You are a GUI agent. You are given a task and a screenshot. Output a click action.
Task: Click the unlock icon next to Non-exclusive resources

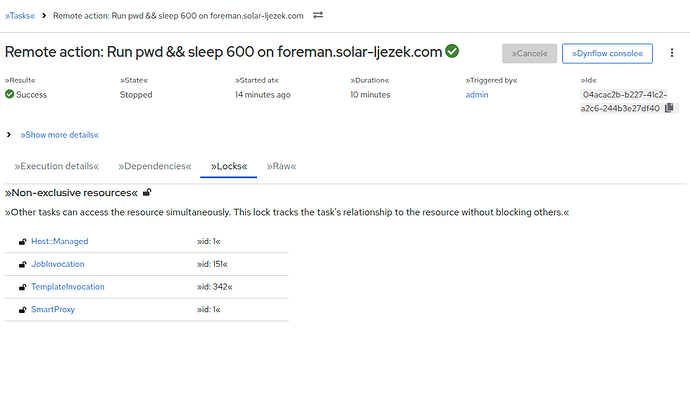(147, 192)
